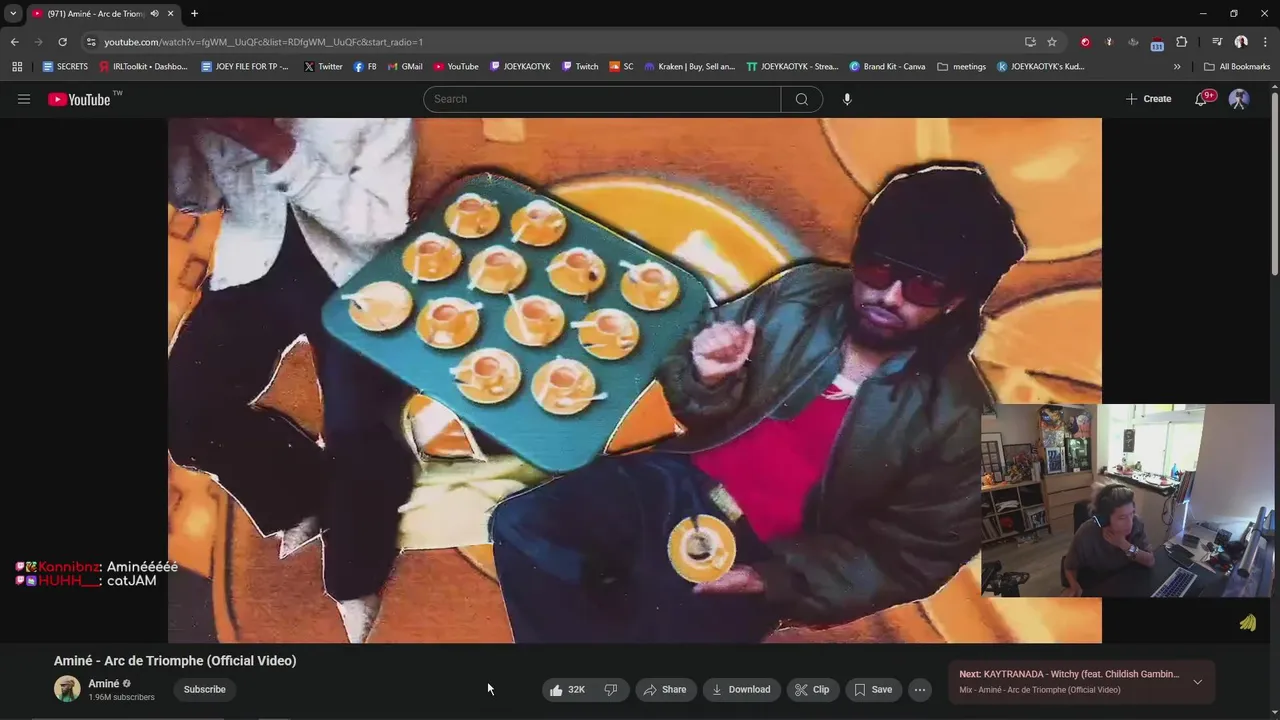Show hidden bookmarks with the chevron
The height and width of the screenshot is (720, 1280).
[x=1177, y=67]
